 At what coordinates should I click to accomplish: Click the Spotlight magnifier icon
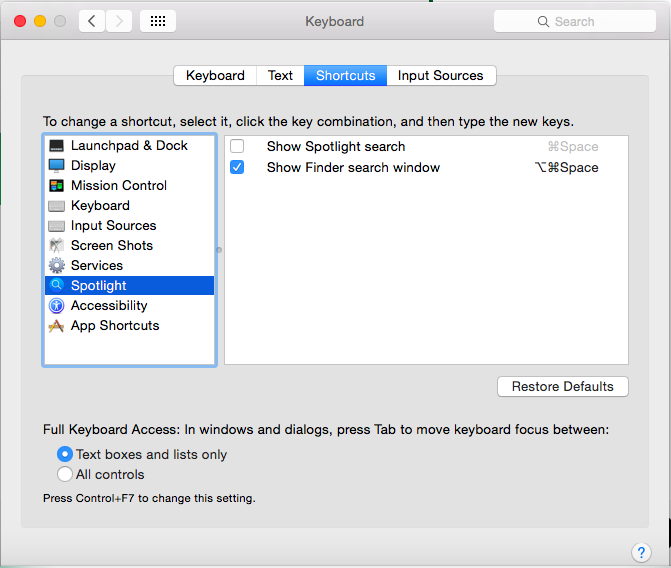pos(56,285)
